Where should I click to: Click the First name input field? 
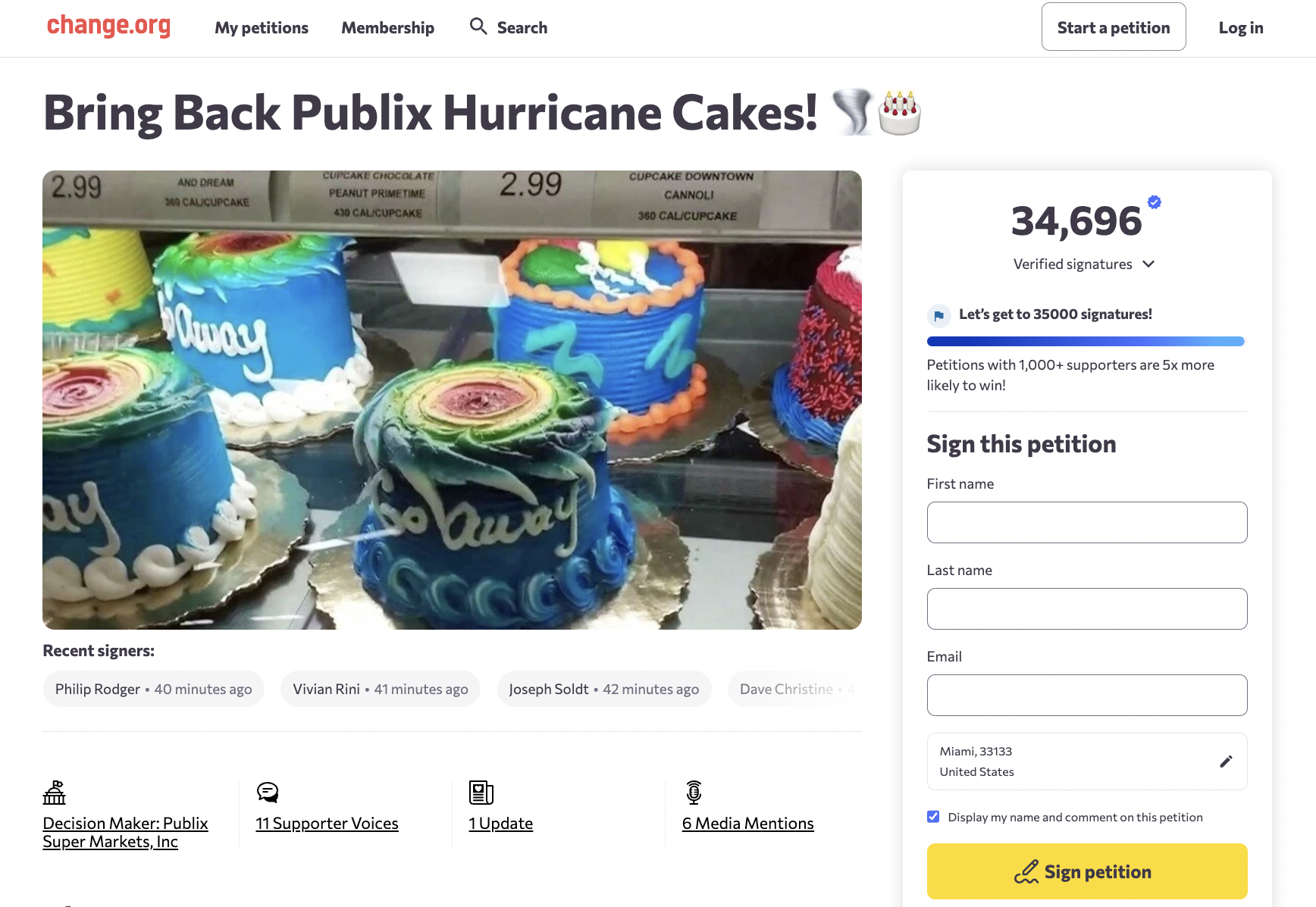(x=1086, y=522)
